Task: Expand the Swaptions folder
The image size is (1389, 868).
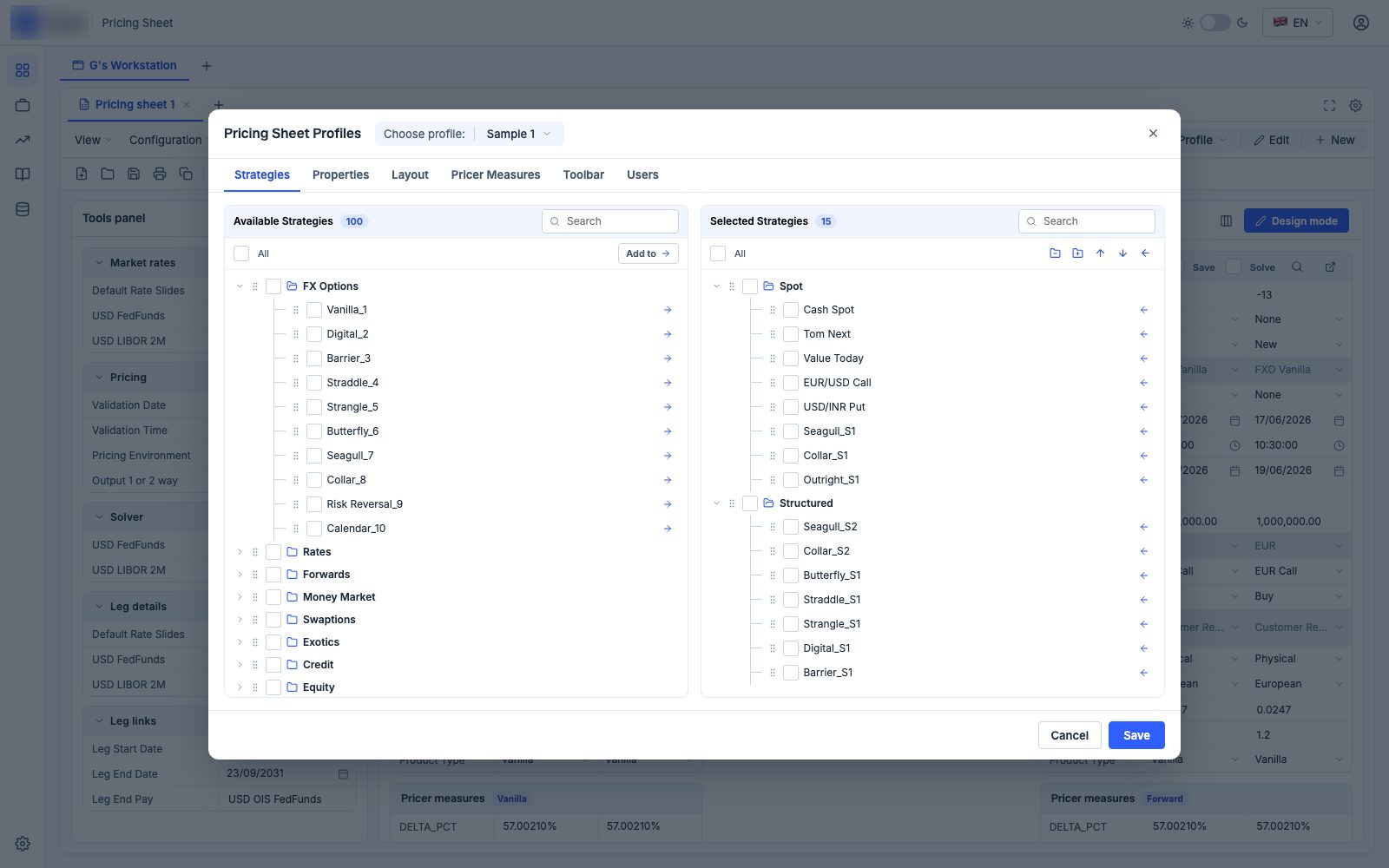Action: point(240,620)
